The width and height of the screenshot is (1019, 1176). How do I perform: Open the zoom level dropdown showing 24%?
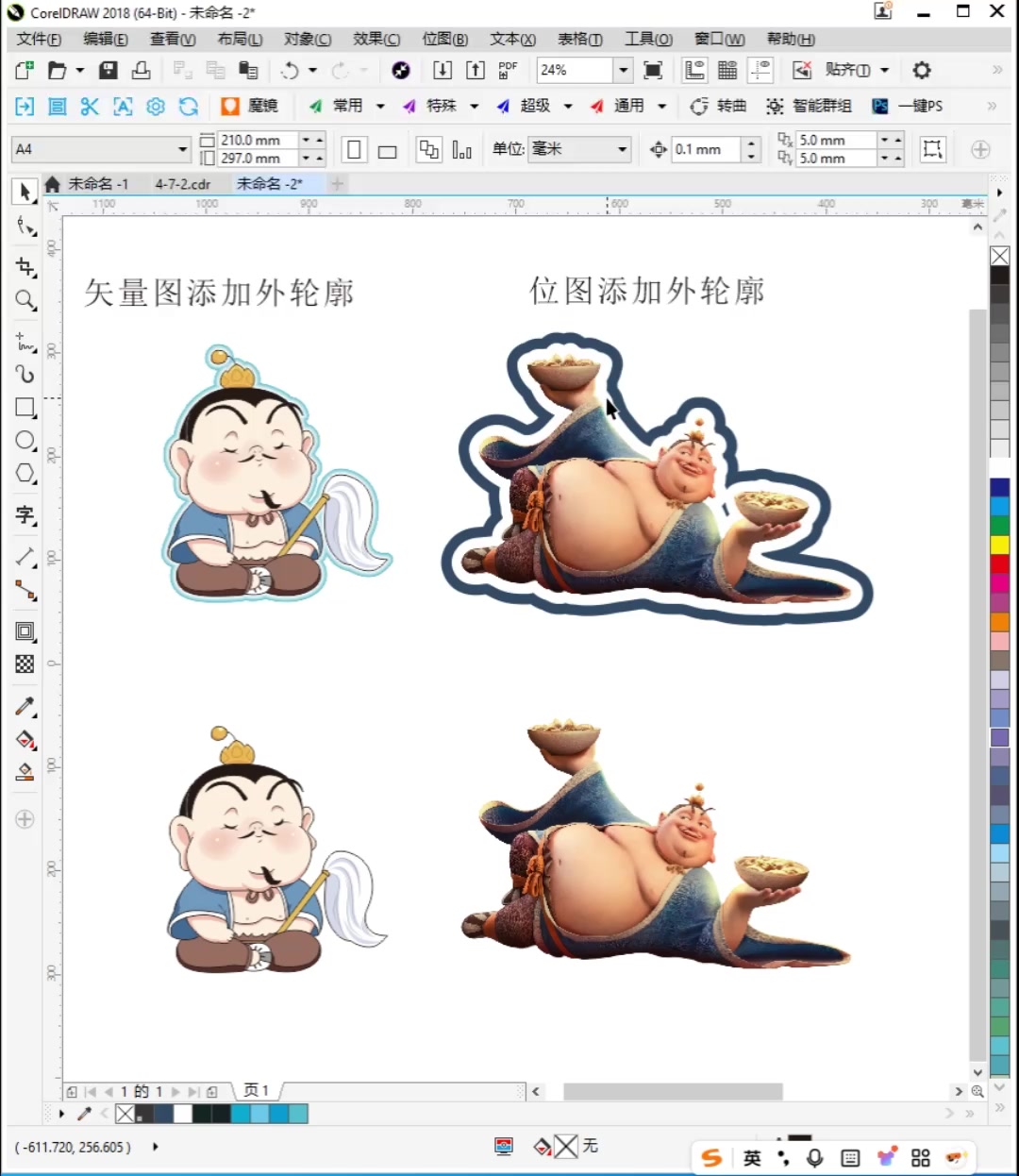click(623, 70)
